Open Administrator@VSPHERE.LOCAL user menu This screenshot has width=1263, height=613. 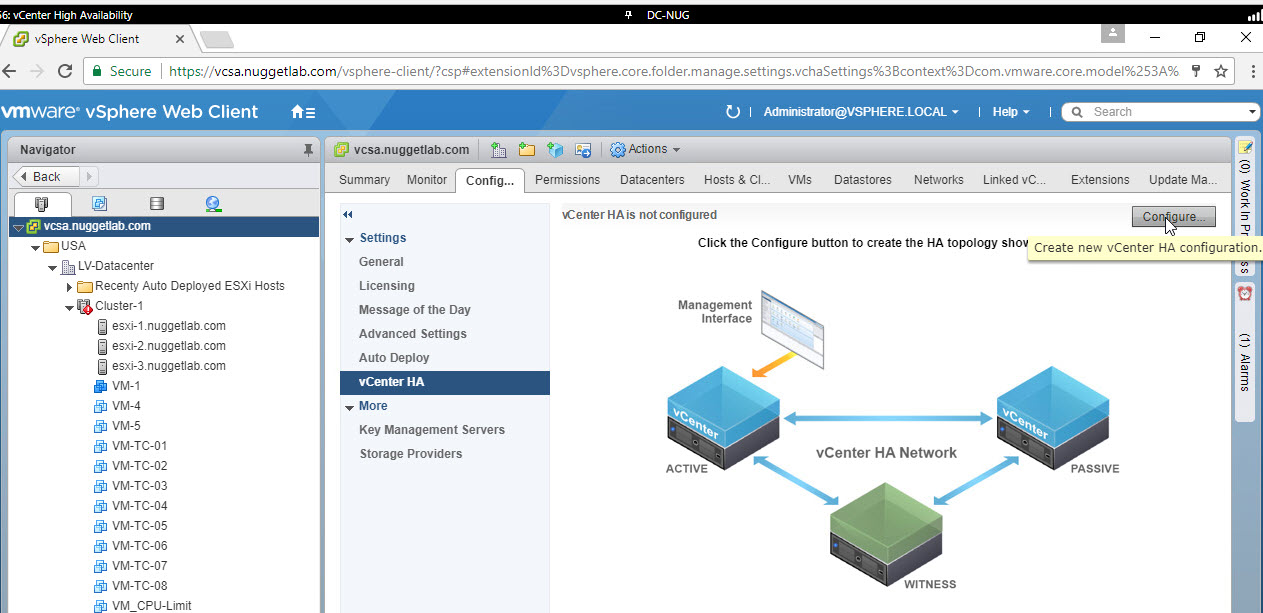coord(860,112)
